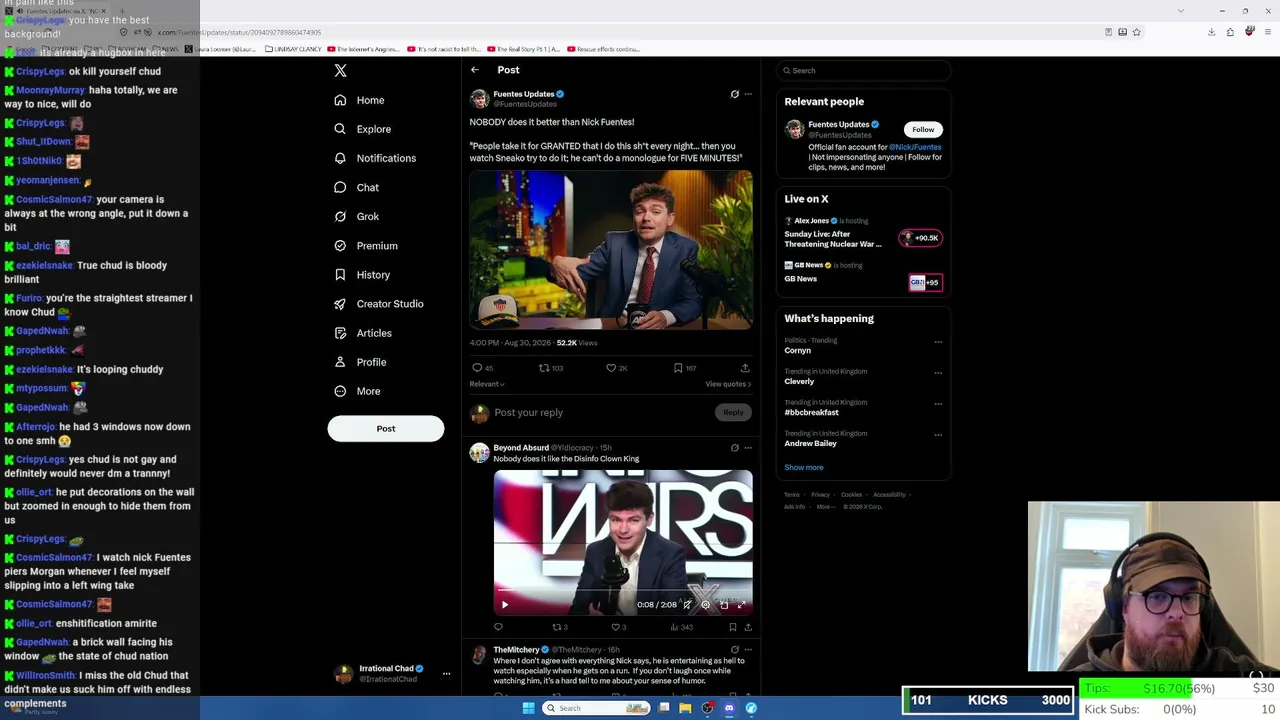Image resolution: width=1280 pixels, height=720 pixels.
Task: Enter fullscreen on the Beyond Absurd video
Action: click(741, 604)
